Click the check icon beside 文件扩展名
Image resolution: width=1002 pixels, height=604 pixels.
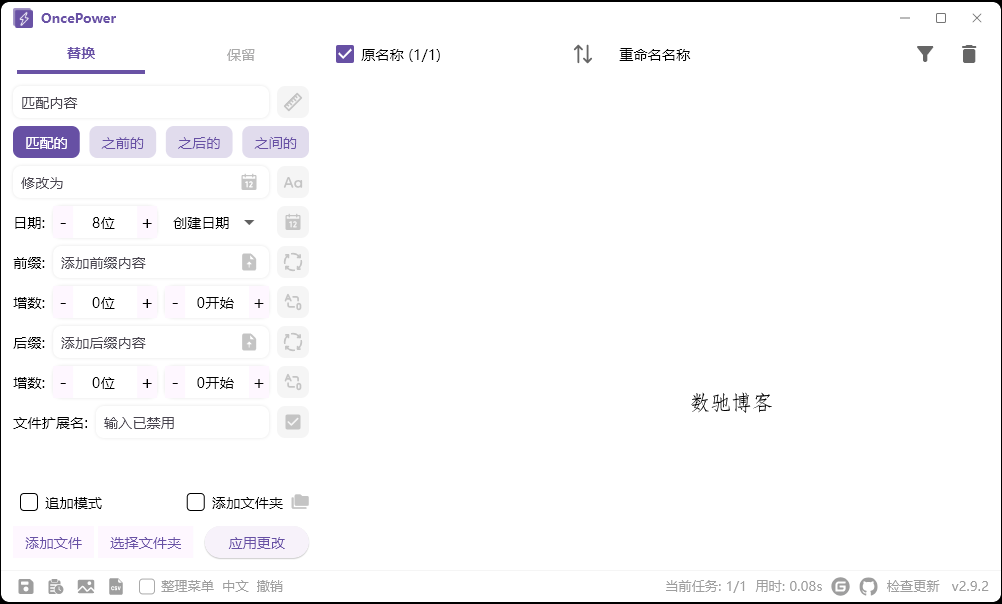[293, 422]
